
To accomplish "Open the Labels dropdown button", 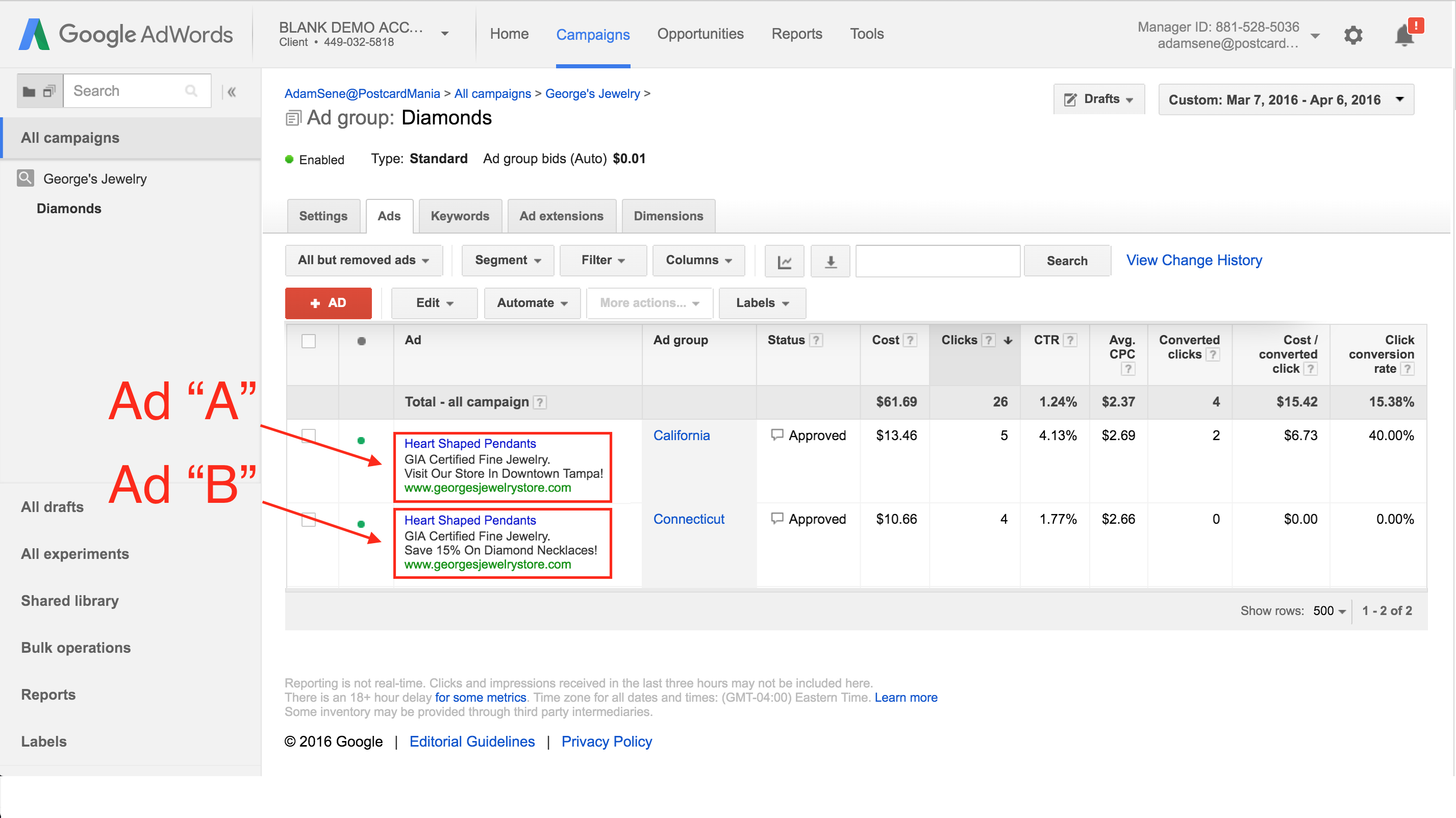I will (762, 303).
